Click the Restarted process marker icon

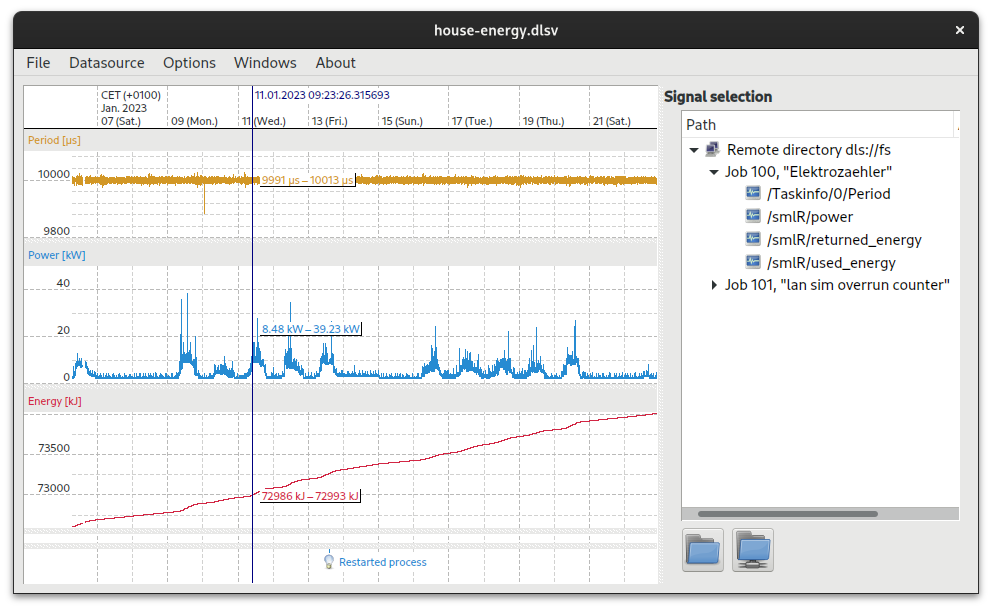pyautogui.click(x=329, y=561)
